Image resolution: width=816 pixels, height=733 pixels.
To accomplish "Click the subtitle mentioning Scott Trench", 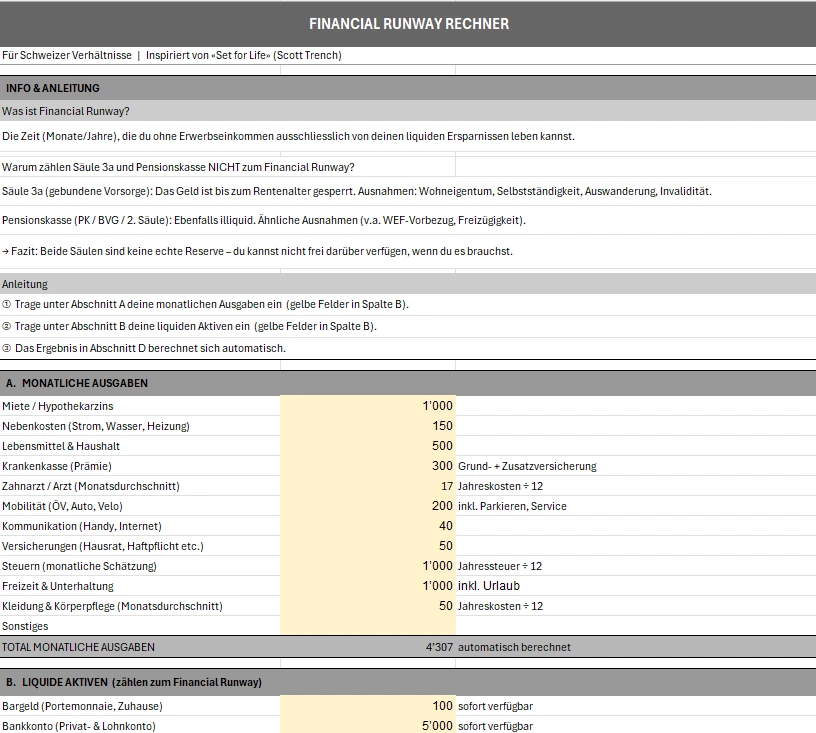I will click(172, 55).
